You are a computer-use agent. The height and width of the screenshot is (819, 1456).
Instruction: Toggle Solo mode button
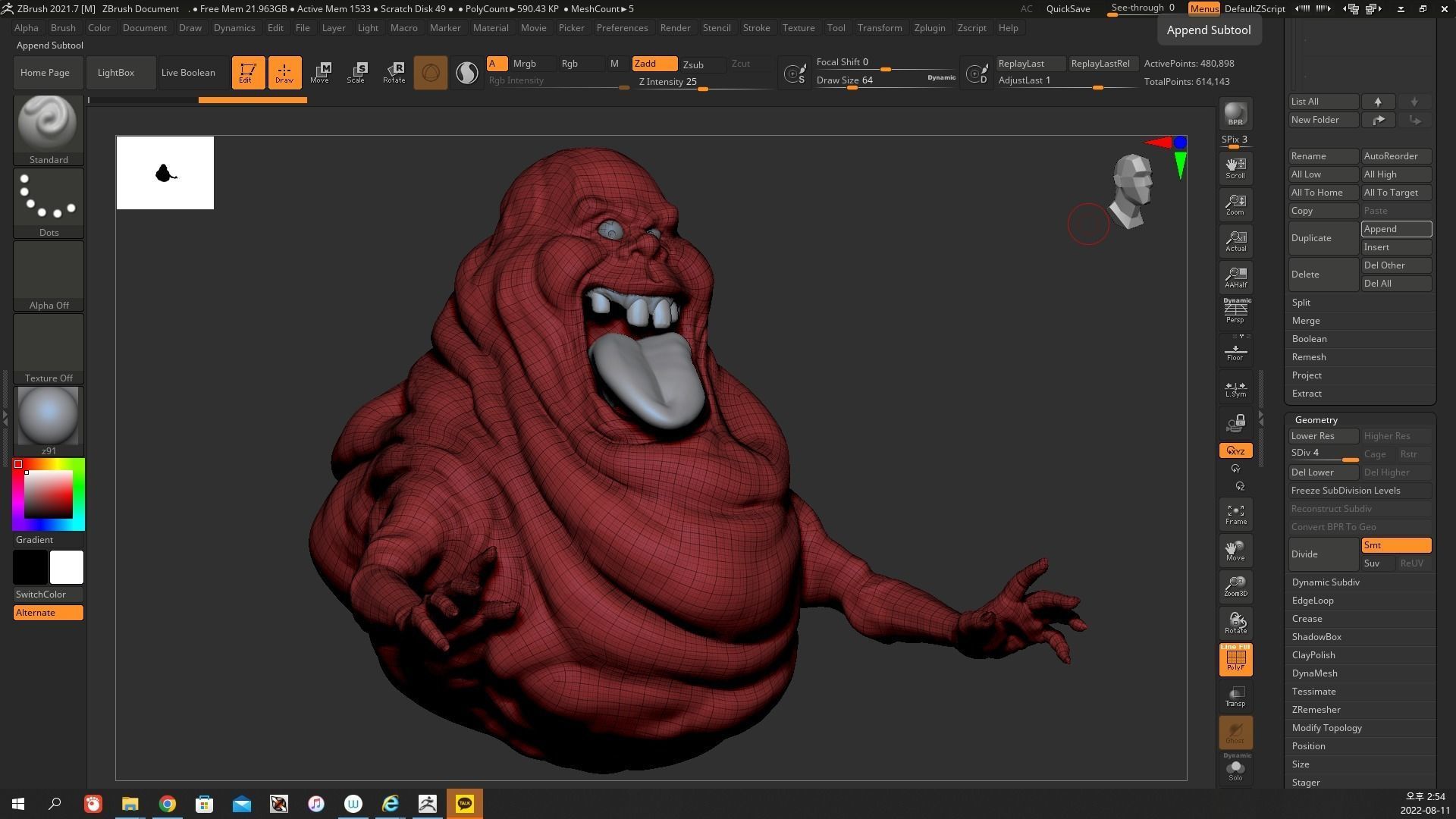coord(1235,769)
